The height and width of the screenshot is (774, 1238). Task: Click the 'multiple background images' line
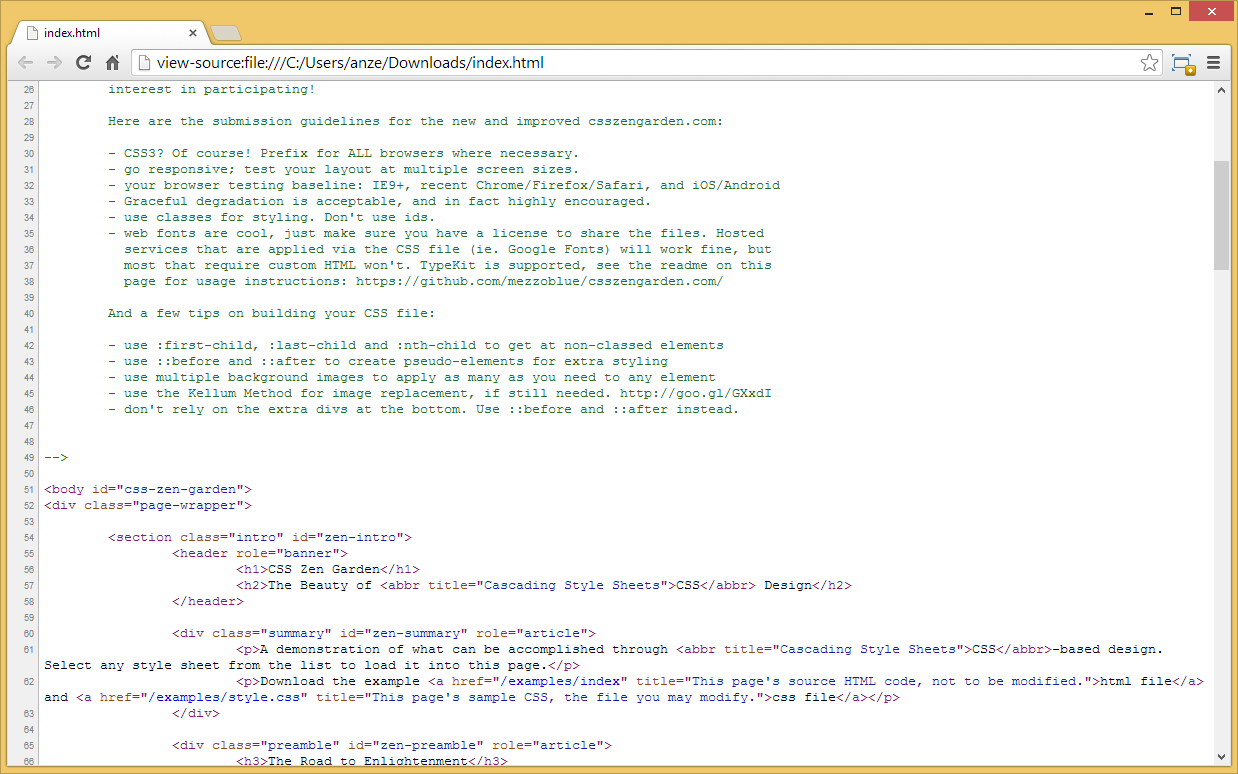click(x=412, y=378)
